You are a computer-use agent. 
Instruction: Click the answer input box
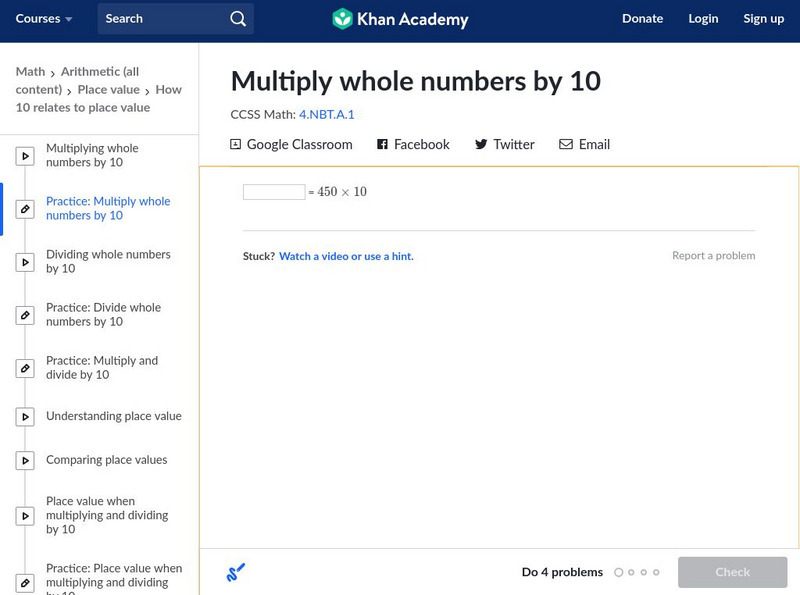(x=274, y=192)
